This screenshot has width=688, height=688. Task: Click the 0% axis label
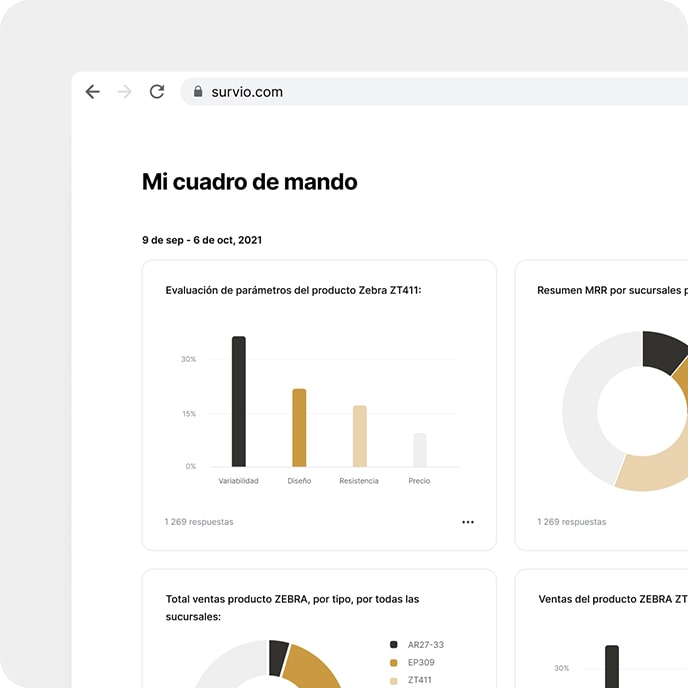(190, 466)
